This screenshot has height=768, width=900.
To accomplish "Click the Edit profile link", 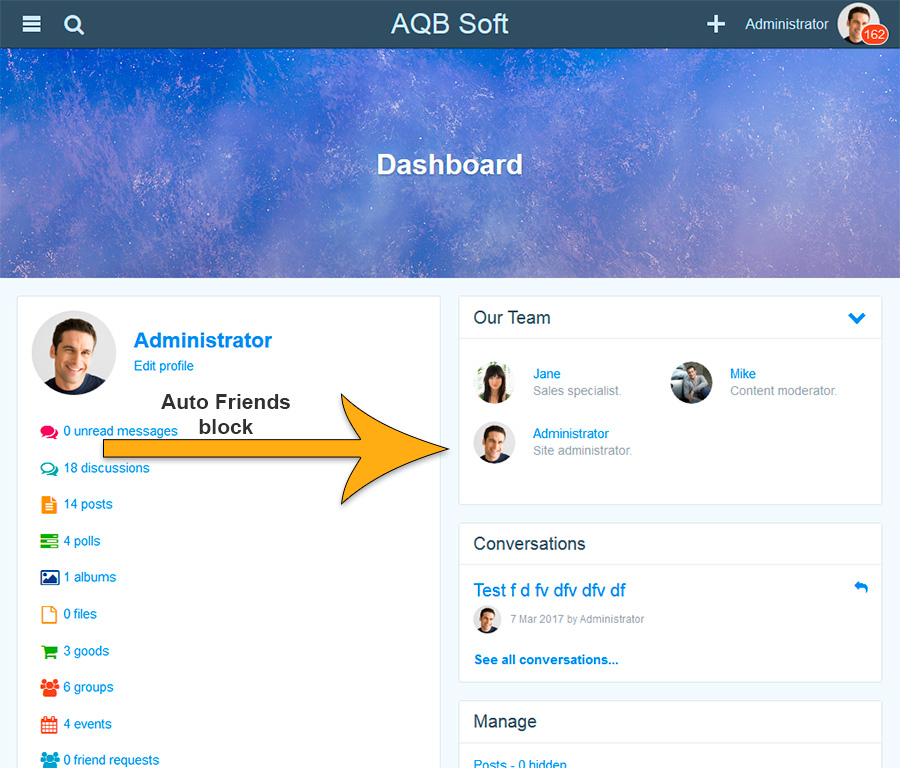I will [164, 366].
